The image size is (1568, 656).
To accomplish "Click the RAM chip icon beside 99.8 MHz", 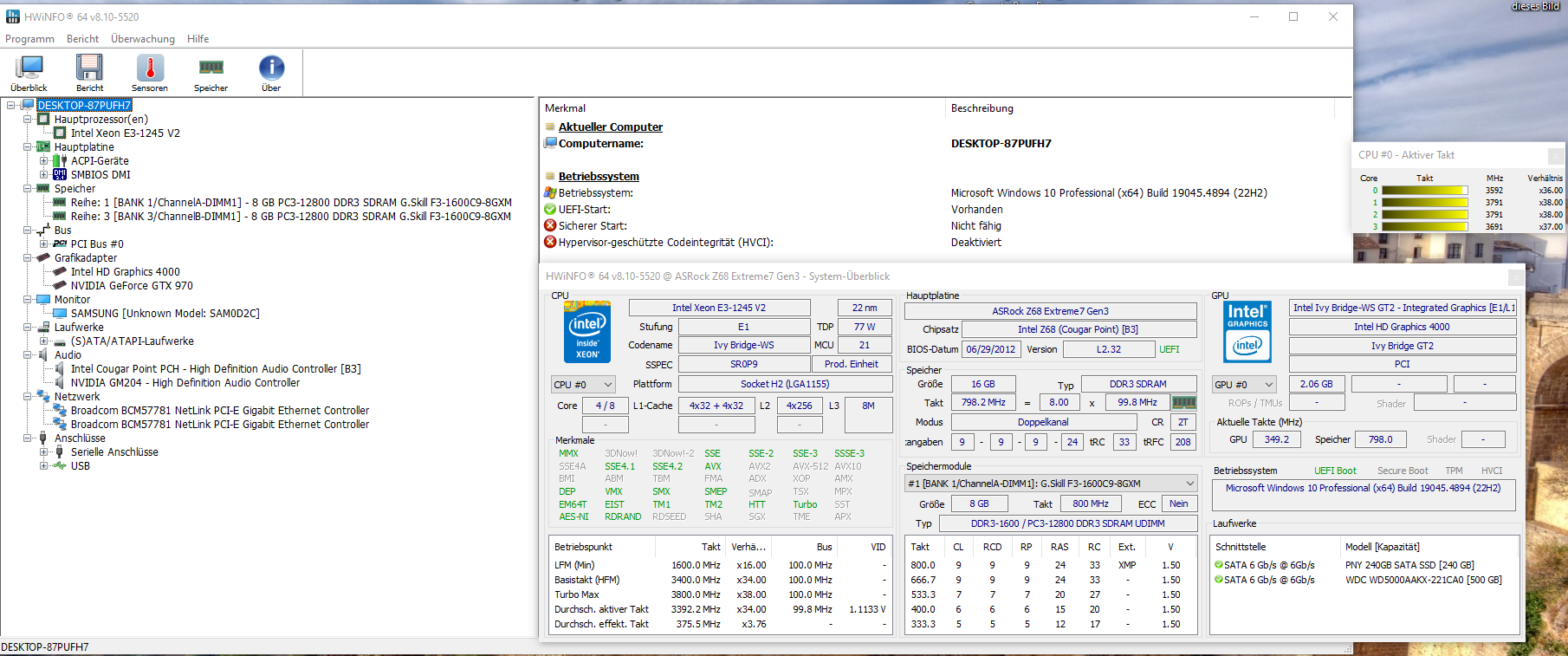I will click(x=1183, y=402).
